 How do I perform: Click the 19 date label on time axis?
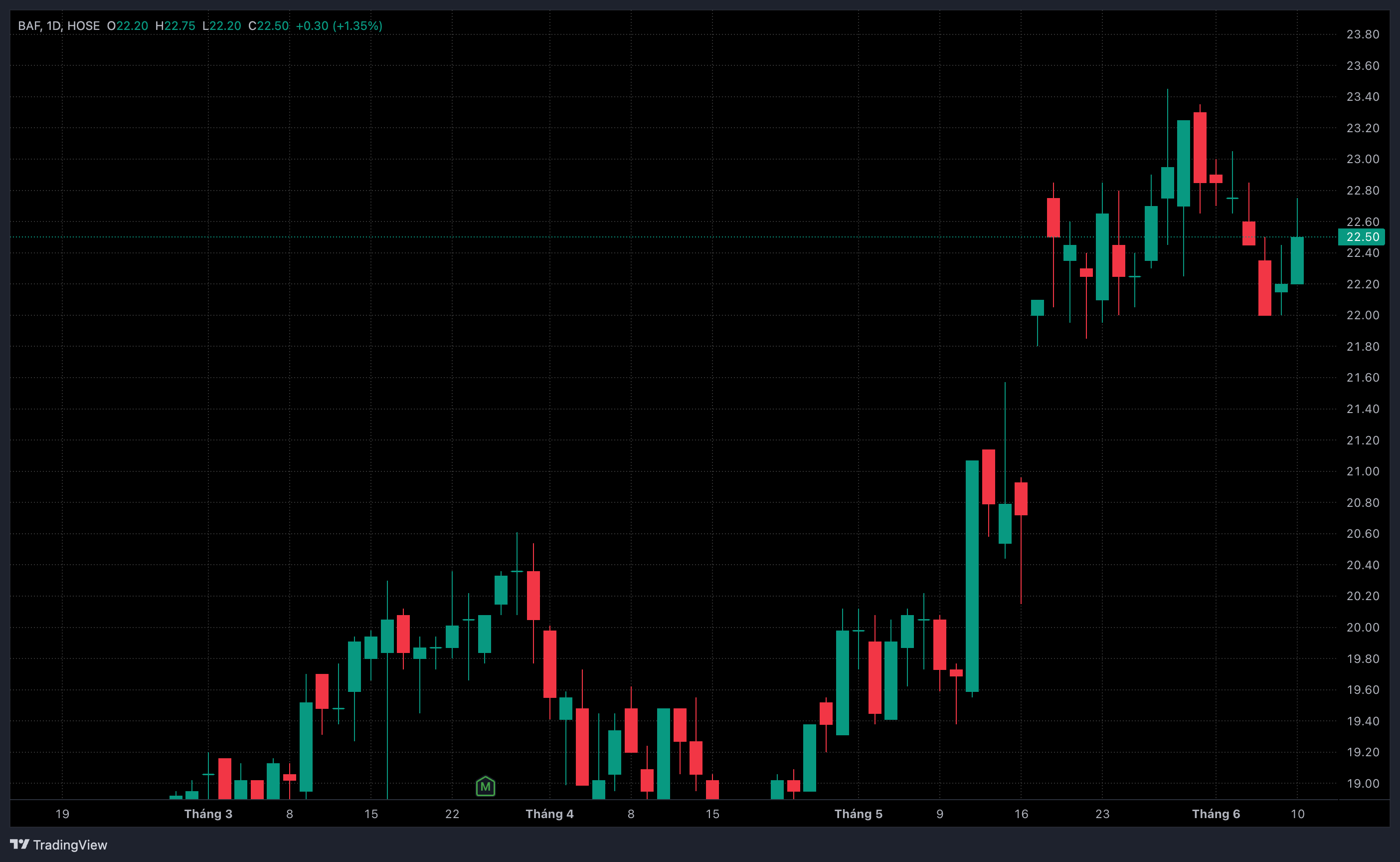point(62,814)
